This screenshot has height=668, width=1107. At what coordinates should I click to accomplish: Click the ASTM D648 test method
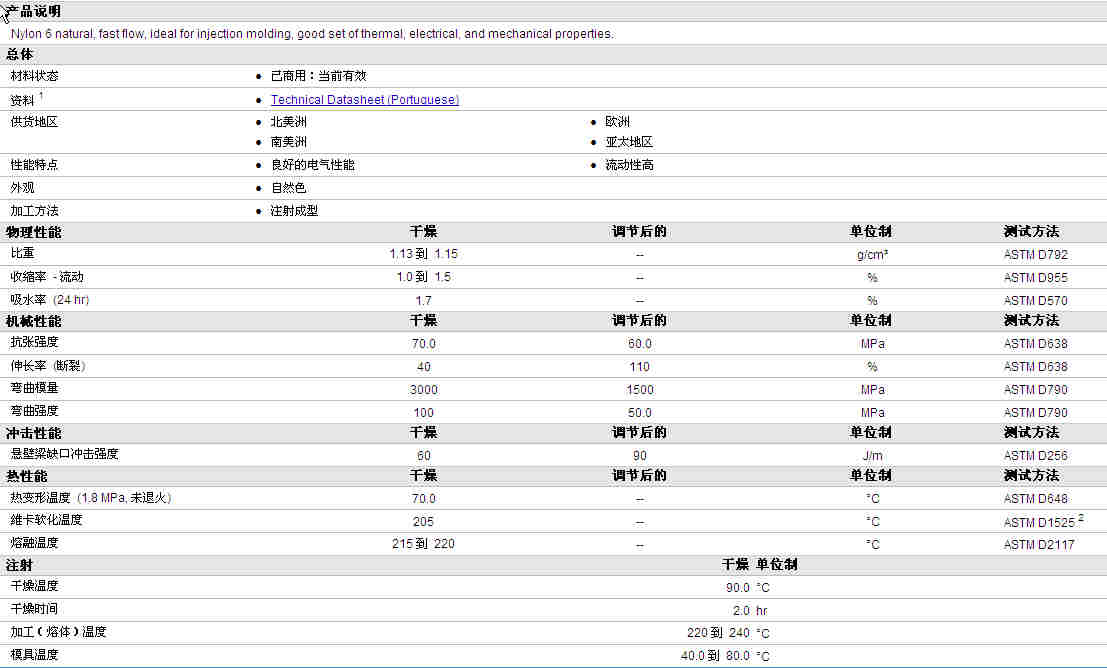[1035, 499]
